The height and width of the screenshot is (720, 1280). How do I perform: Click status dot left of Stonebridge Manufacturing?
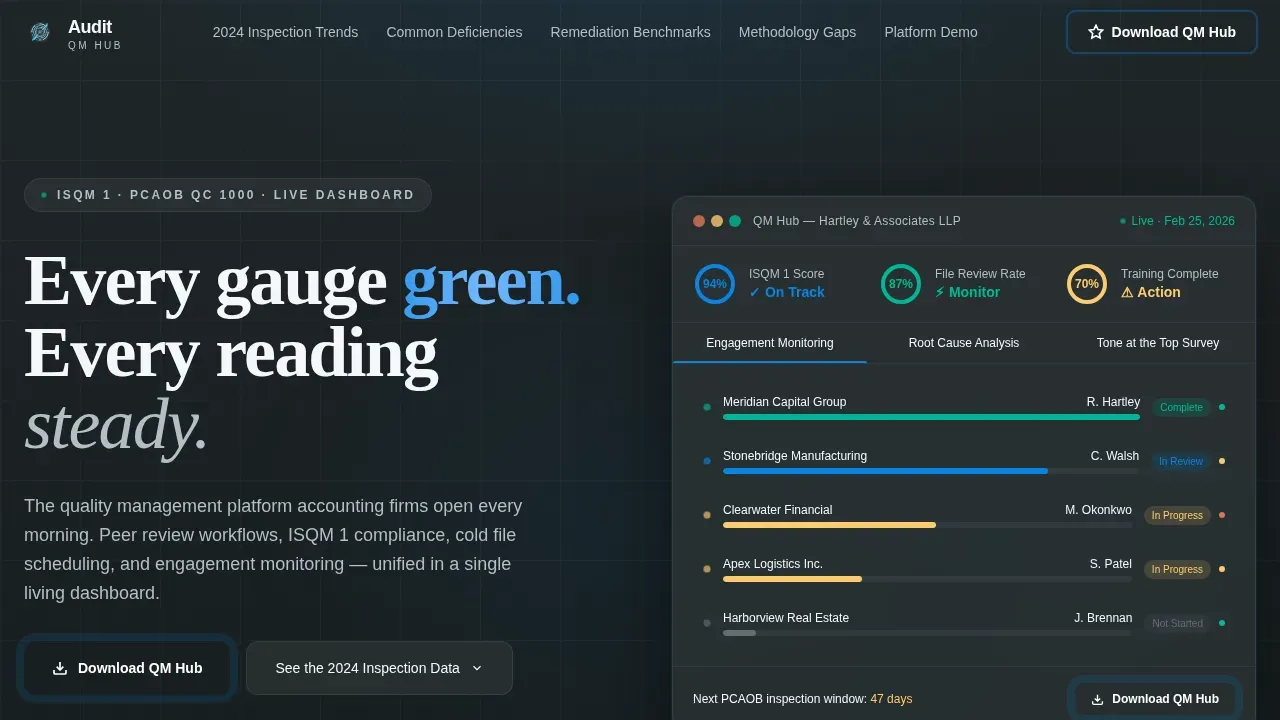707,461
